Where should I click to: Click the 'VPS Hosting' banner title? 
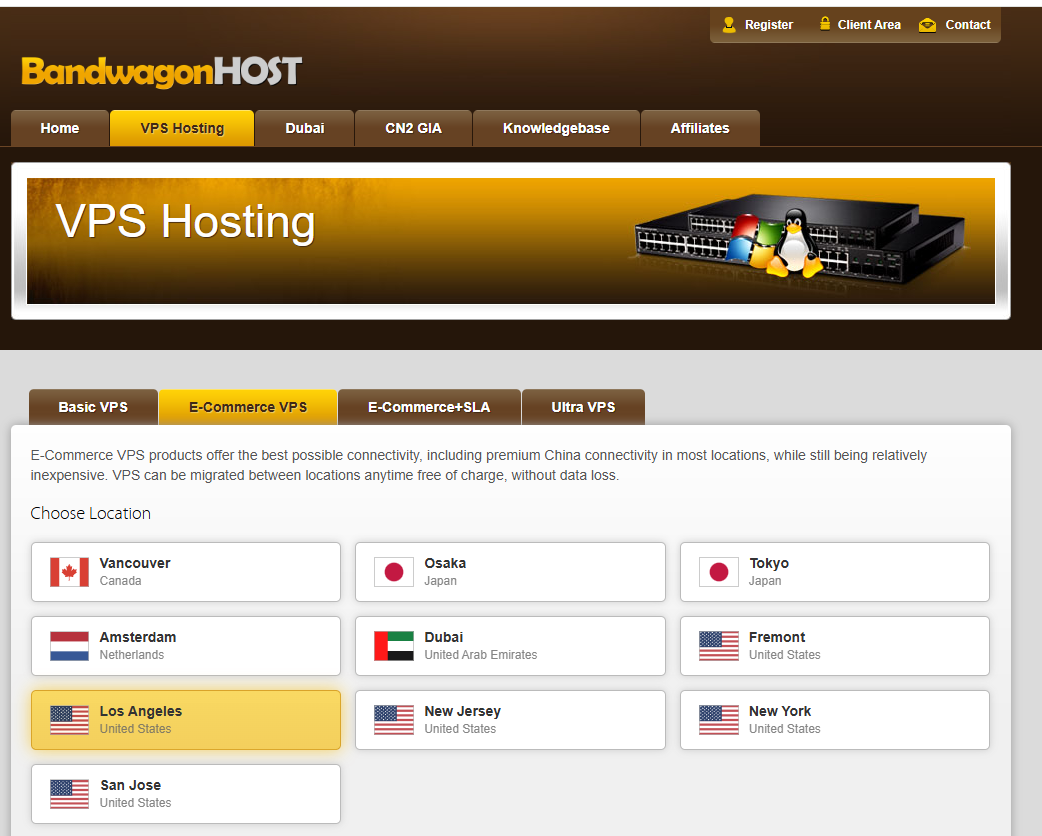(185, 222)
